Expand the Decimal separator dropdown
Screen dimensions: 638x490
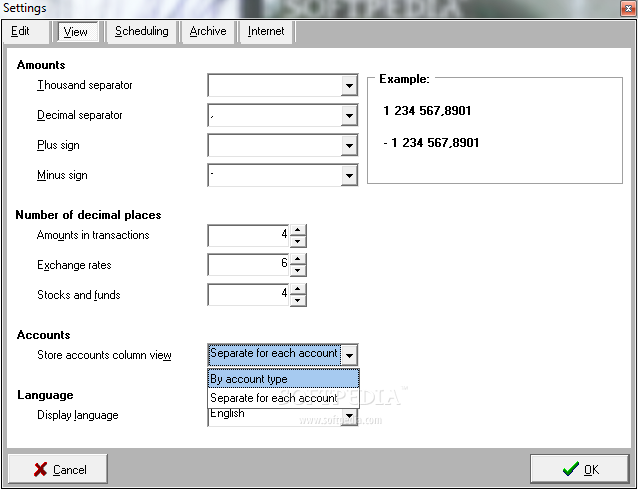(x=349, y=116)
